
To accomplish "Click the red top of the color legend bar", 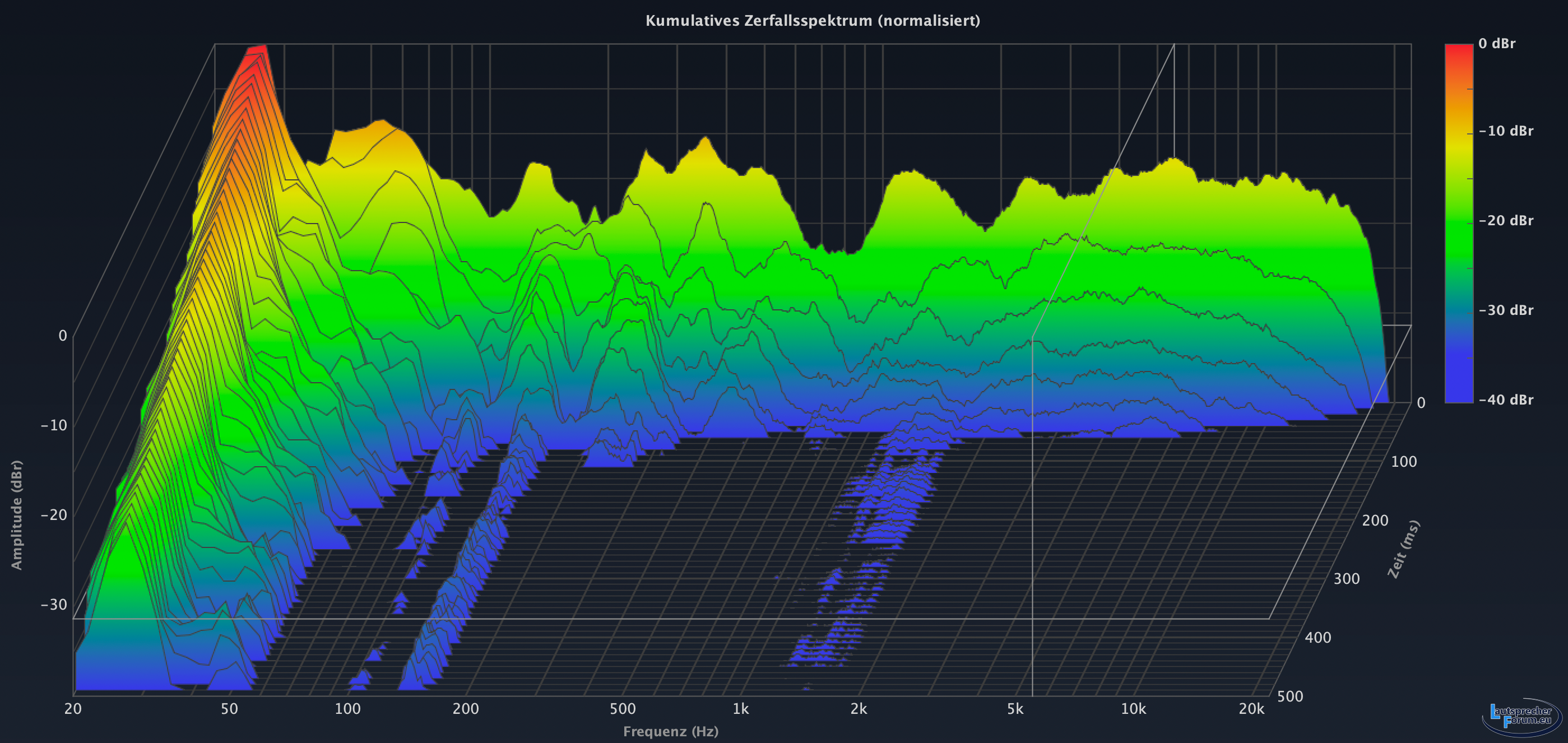I will click(x=1458, y=50).
